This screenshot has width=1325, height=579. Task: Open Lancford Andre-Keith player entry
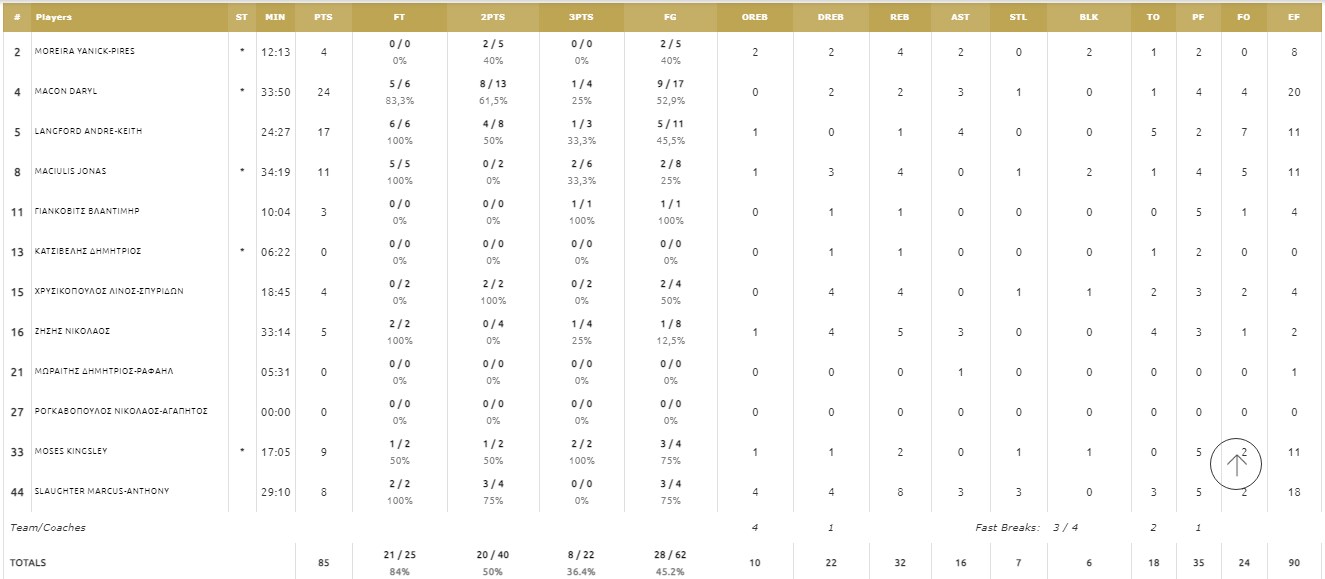point(88,131)
